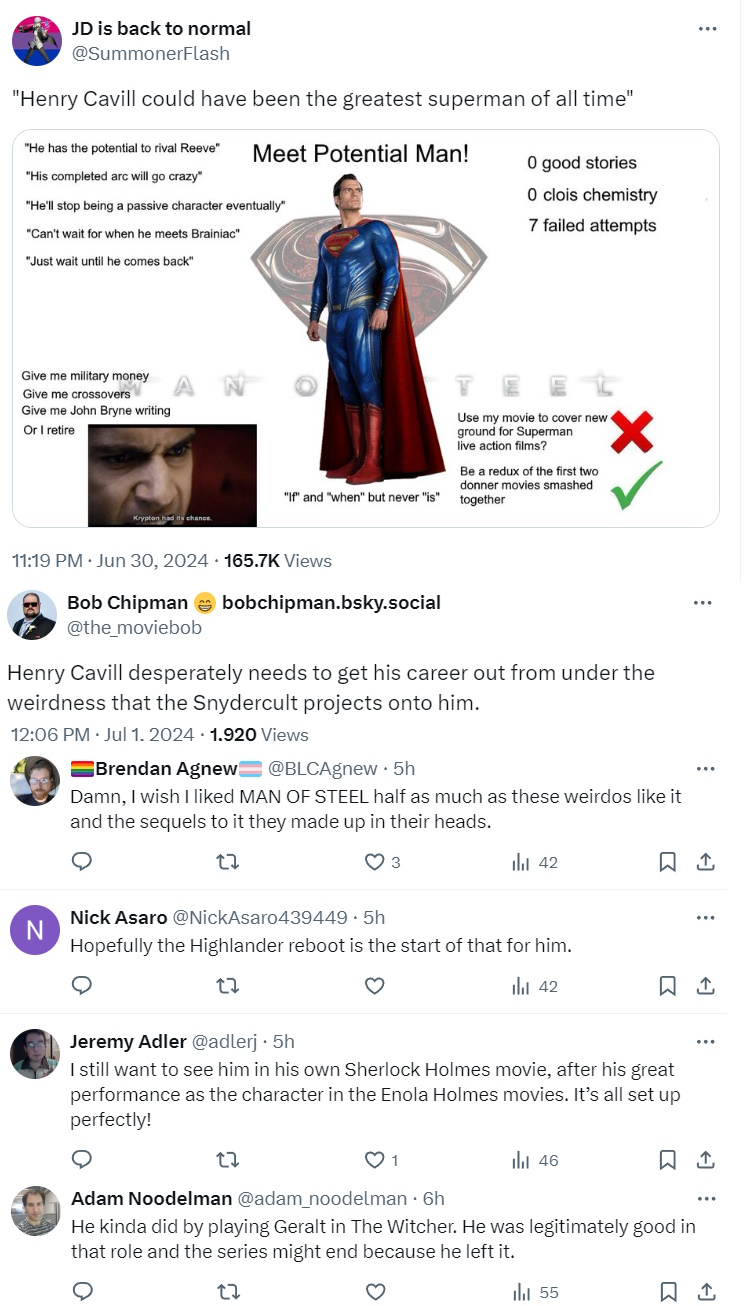Image resolution: width=749 pixels, height=1306 pixels.
Task: Open more options on JD's tweet
Action: click(708, 29)
